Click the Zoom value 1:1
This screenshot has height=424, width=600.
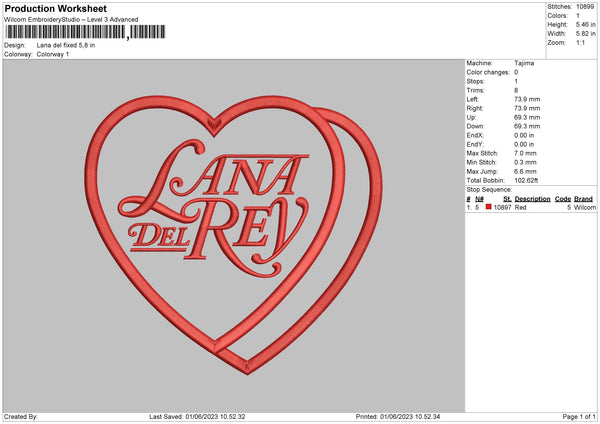click(x=580, y=43)
